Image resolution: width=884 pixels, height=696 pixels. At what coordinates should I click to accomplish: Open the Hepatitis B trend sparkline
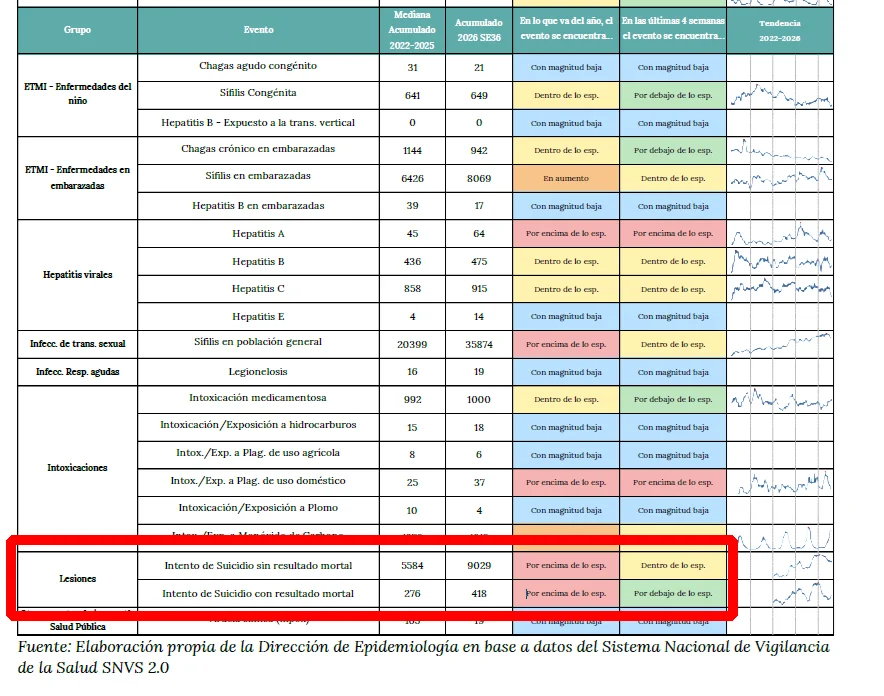click(780, 261)
